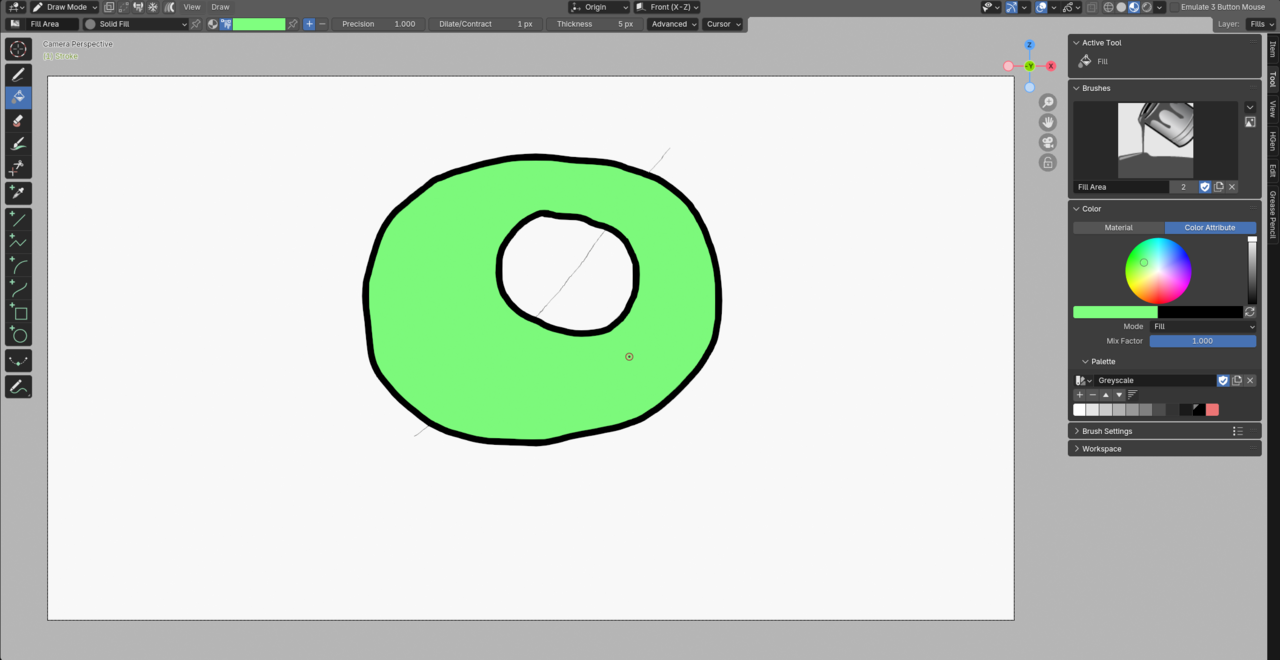Click the red swatch in the palette
The height and width of the screenshot is (660, 1280).
point(1212,409)
